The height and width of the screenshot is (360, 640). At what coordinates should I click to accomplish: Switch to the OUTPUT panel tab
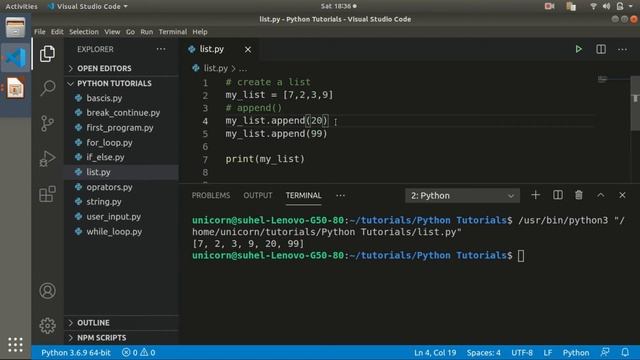coord(258,196)
